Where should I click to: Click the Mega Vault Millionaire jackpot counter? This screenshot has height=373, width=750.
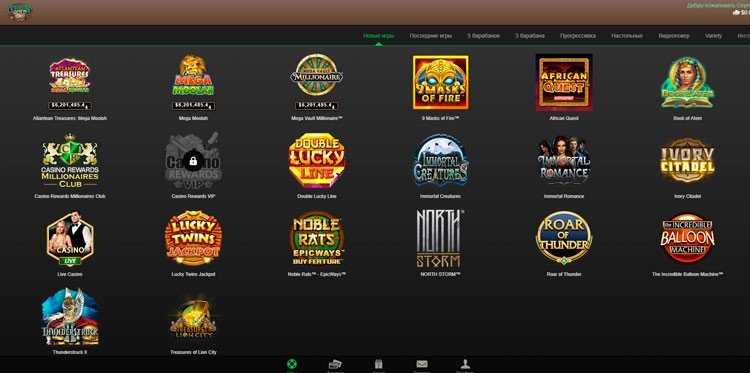[317, 106]
